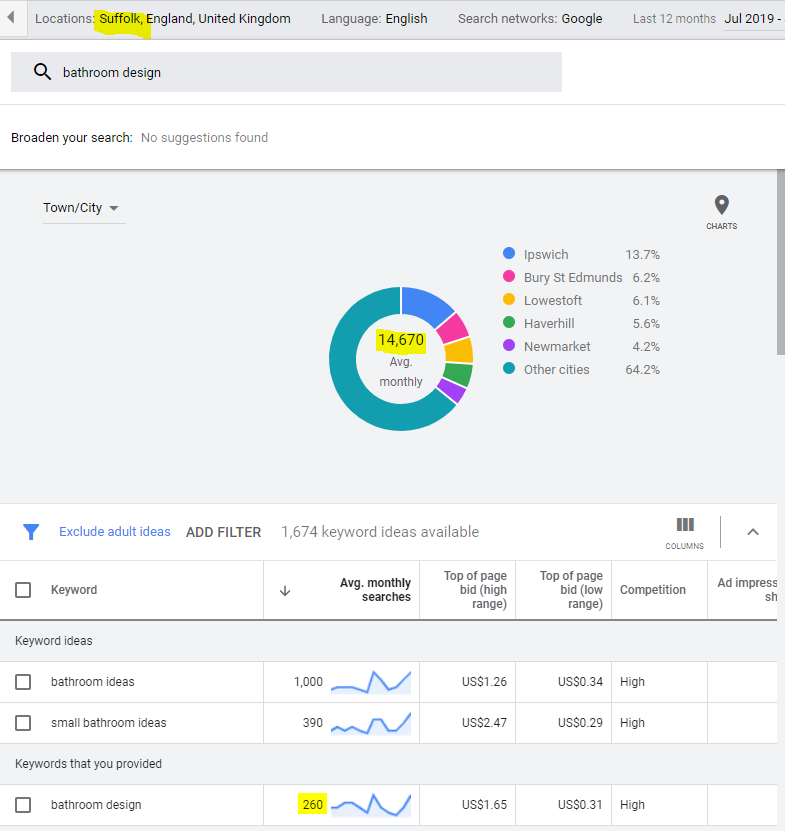785x831 pixels.
Task: Click the Keywords that you provided section header
Action: pyautogui.click(x=89, y=764)
